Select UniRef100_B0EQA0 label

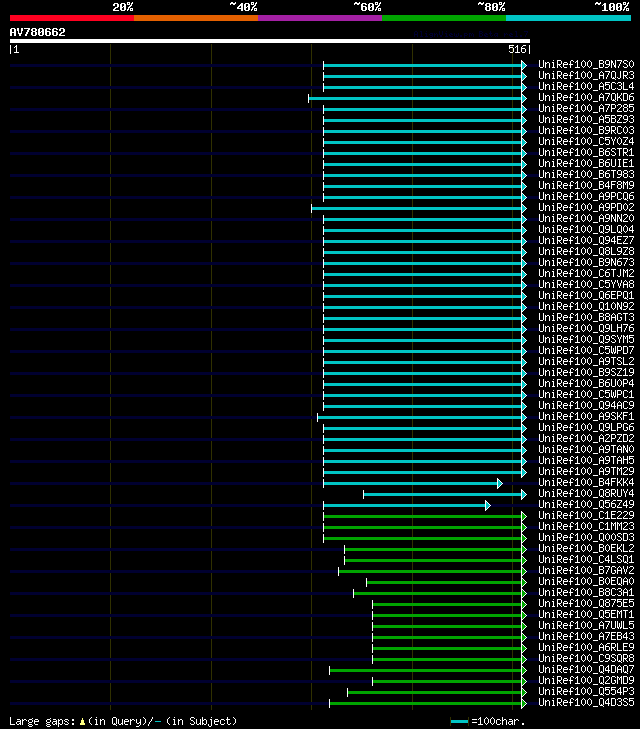586,582
